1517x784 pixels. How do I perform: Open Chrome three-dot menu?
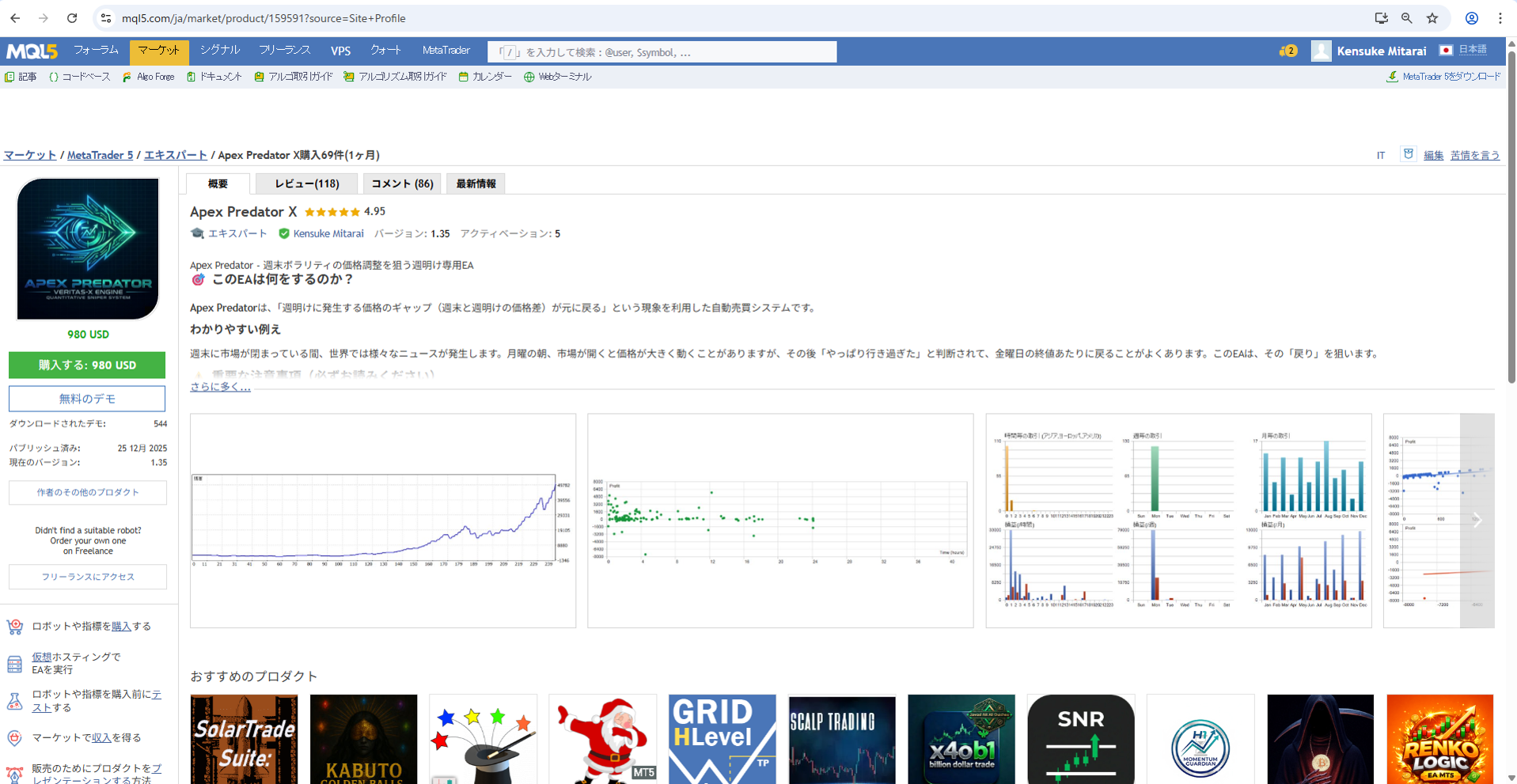click(1500, 18)
